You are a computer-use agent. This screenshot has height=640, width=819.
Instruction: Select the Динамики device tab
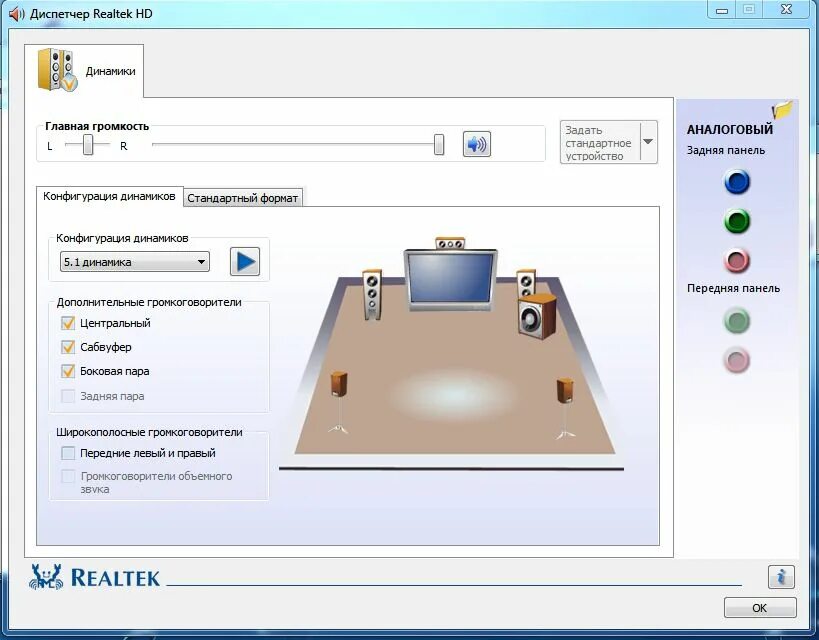(84, 71)
